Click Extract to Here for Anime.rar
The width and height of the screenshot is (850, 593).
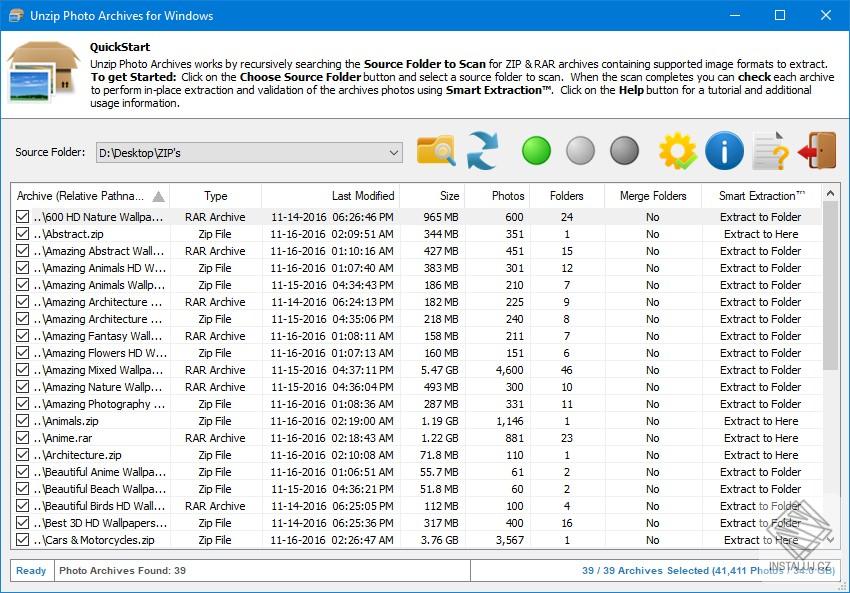pyautogui.click(x=761, y=438)
